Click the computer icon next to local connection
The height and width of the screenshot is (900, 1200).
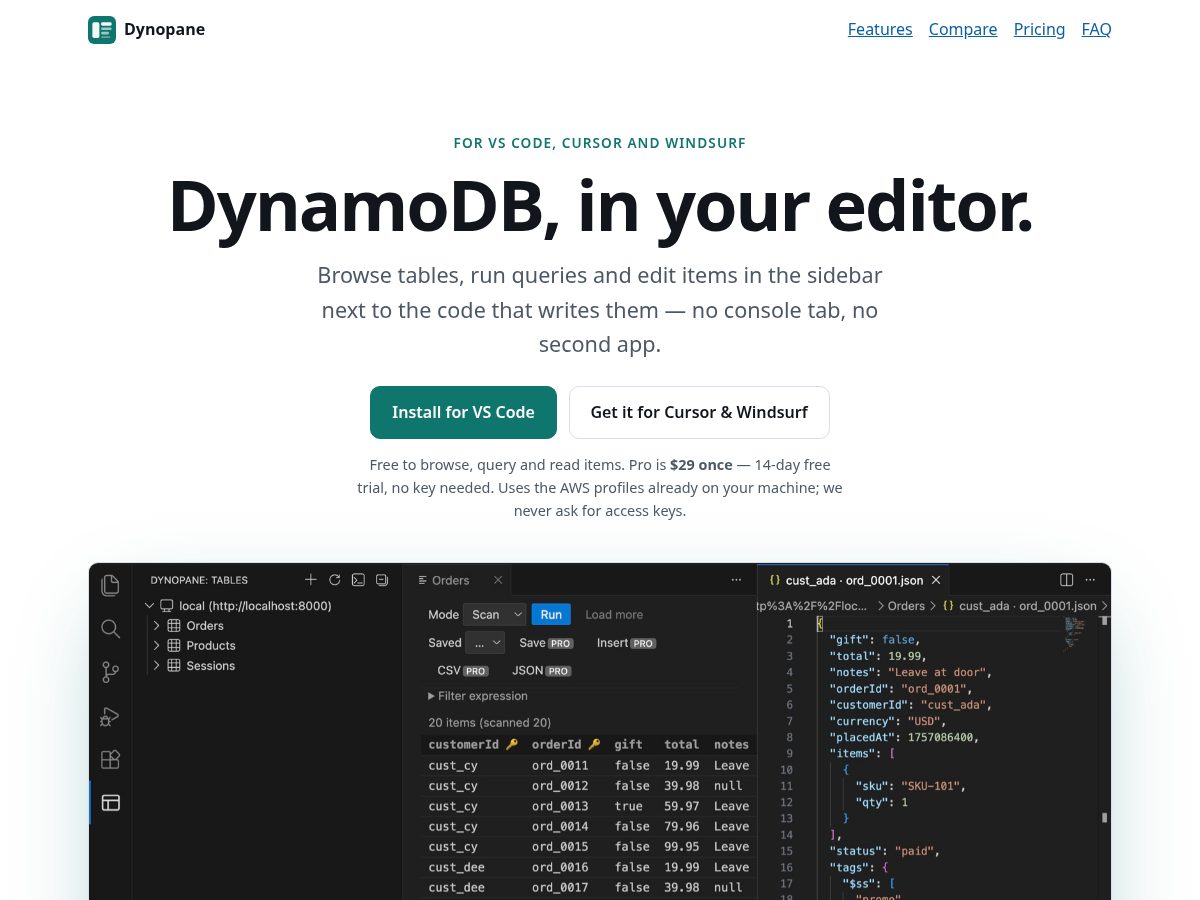(x=167, y=606)
